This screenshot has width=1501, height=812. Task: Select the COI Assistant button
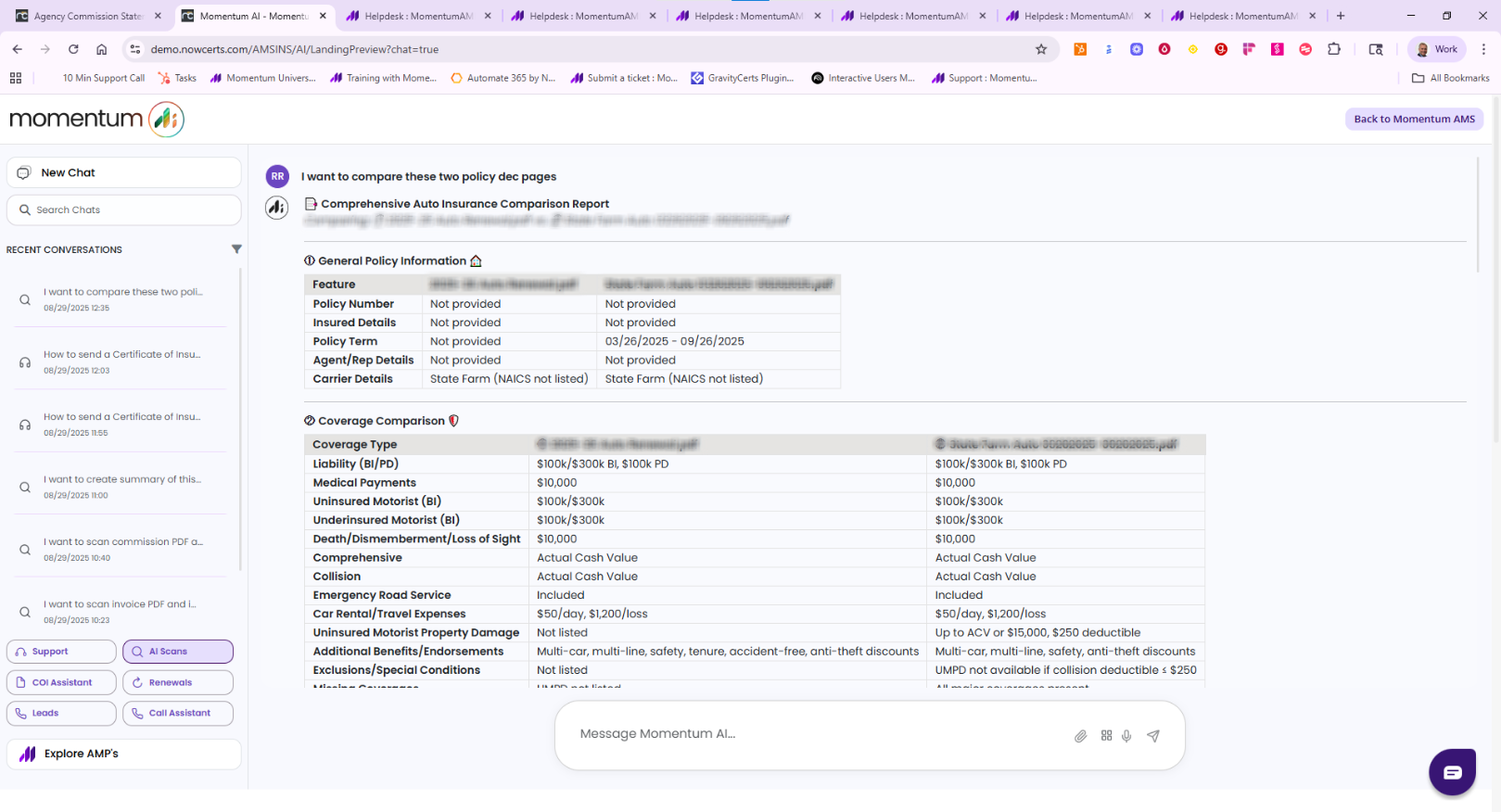tap(61, 682)
